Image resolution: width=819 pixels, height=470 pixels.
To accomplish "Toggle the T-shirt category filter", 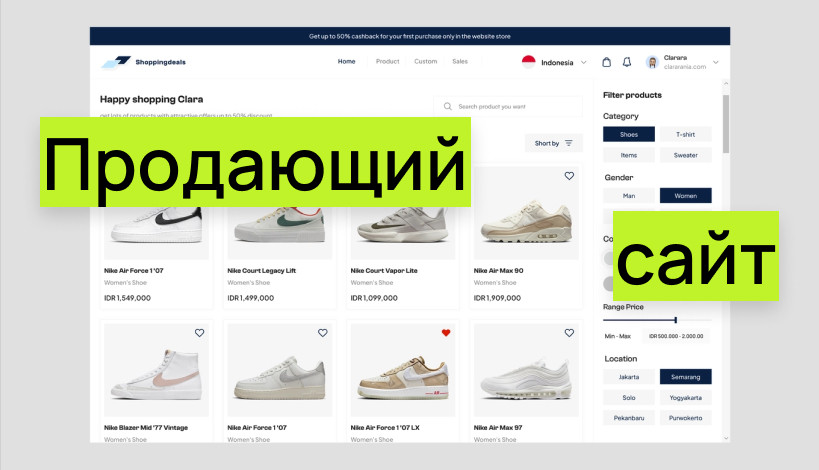I will [x=685, y=134].
